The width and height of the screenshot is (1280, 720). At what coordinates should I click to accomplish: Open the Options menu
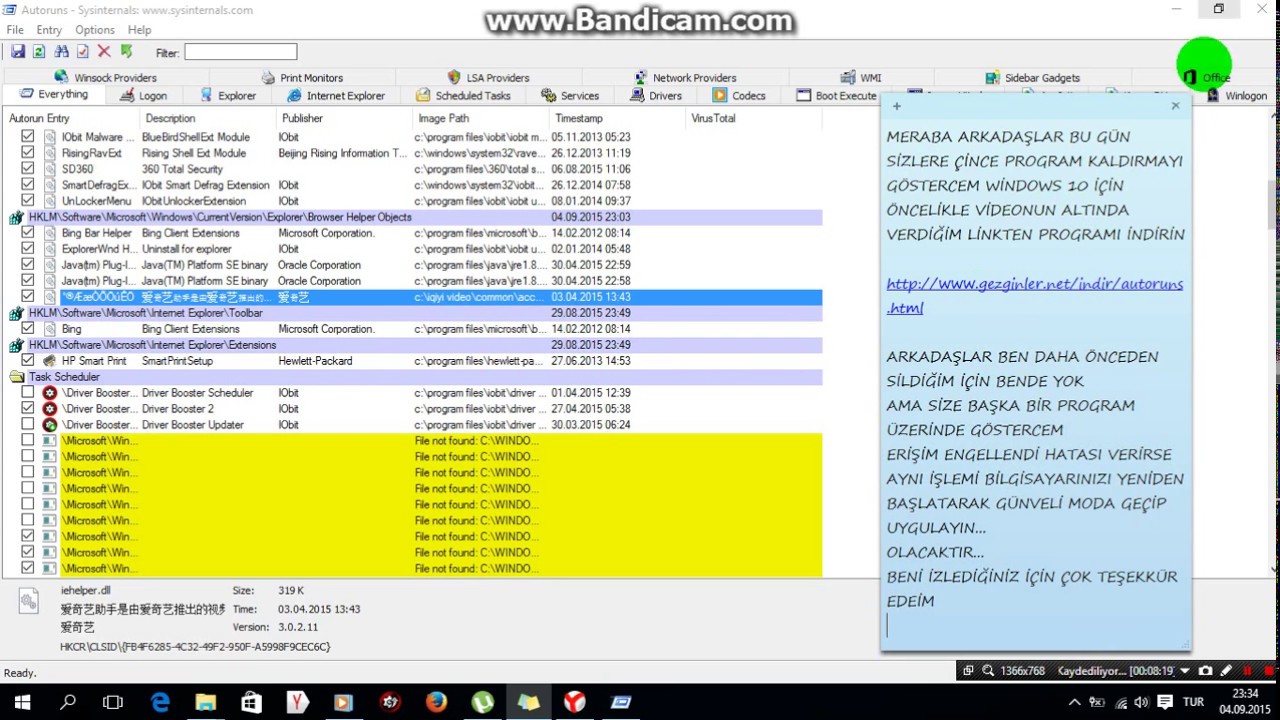[x=95, y=30]
